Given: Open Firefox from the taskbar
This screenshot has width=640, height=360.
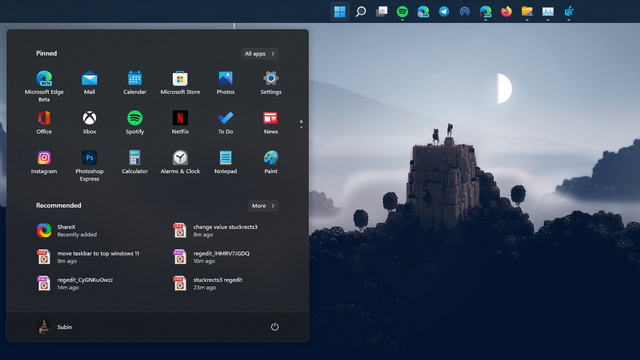Looking at the screenshot, I should pos(506,11).
